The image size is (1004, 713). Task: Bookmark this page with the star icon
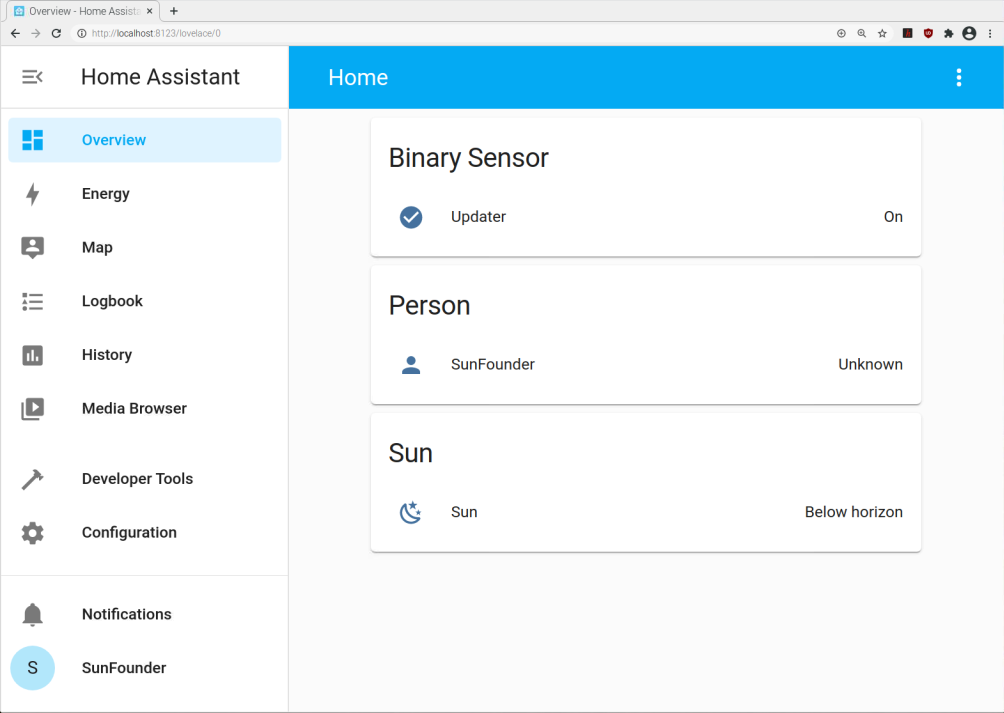pos(882,33)
